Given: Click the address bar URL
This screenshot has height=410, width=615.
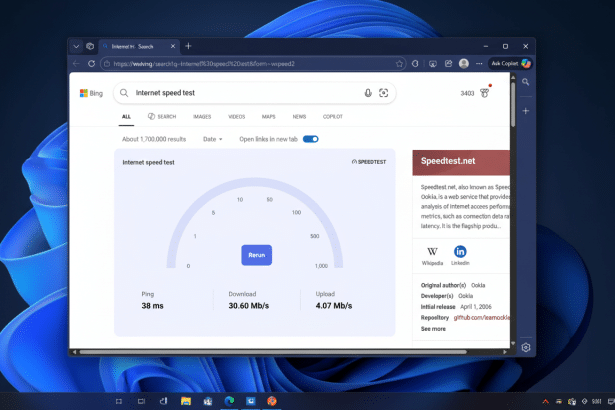Looking at the screenshot, I should pyautogui.click(x=204, y=64).
